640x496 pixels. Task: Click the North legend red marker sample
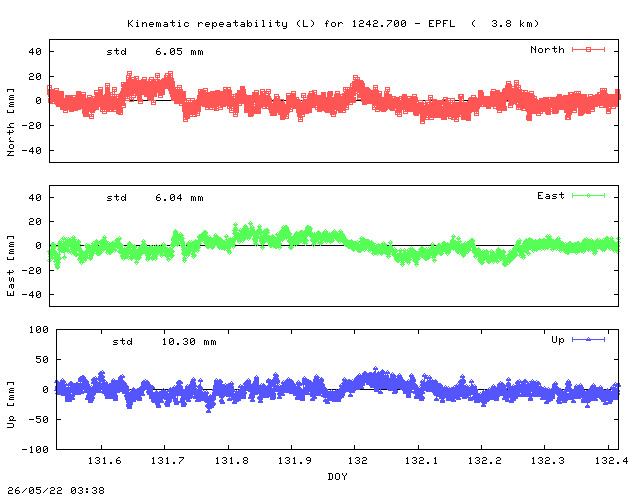pos(588,50)
